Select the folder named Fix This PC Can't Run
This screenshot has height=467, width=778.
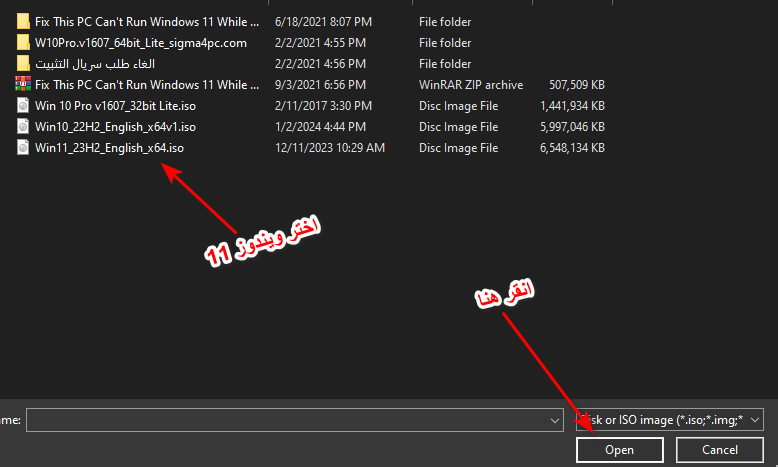coord(147,22)
